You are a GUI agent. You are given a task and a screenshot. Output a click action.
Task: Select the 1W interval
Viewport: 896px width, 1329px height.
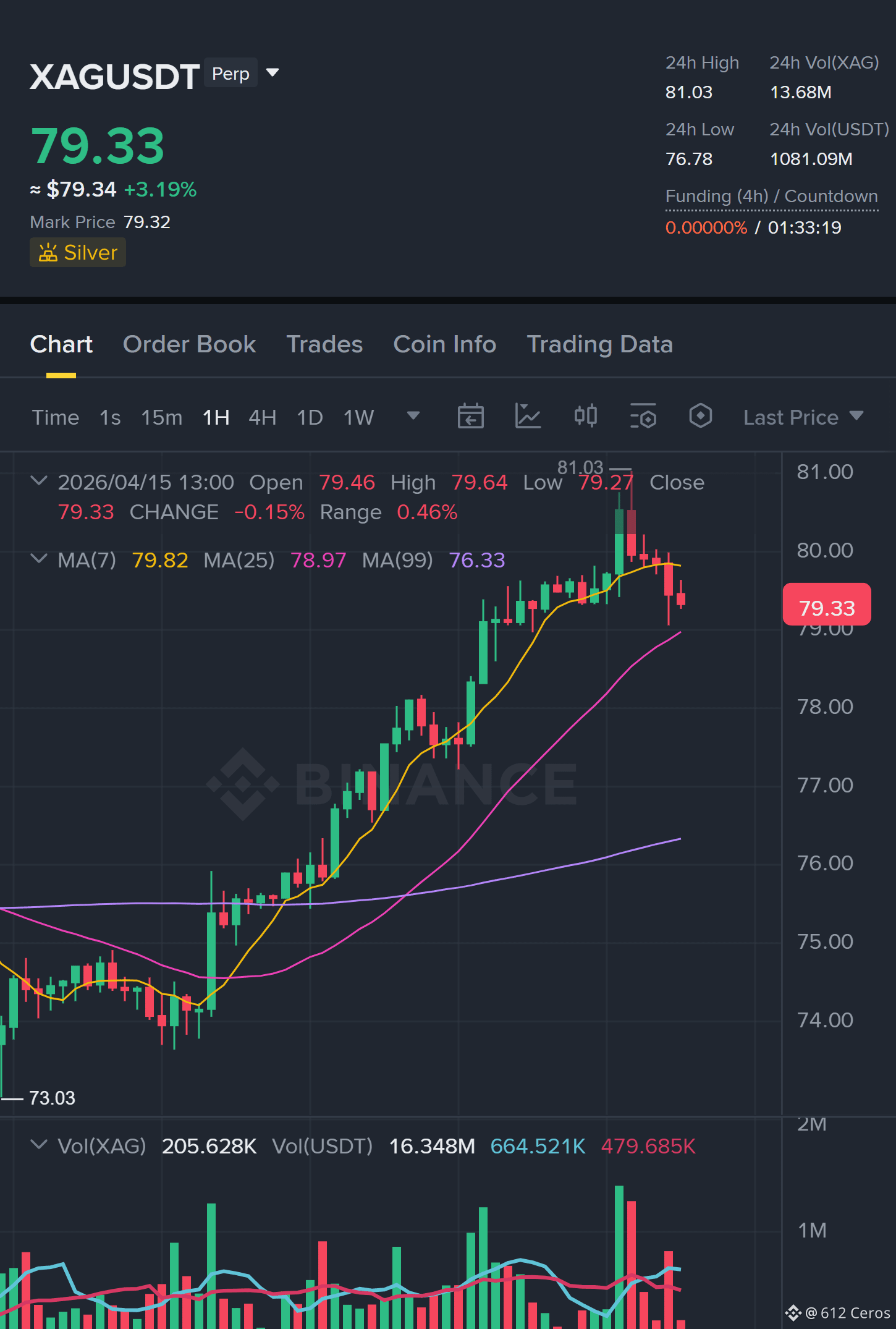coord(358,418)
